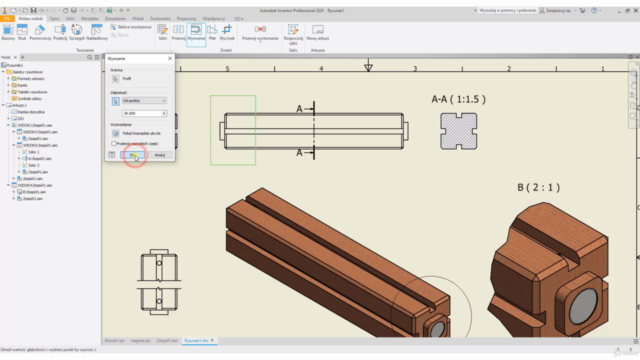
Task: Select the Szczegół detail view tool
Action: point(76,32)
